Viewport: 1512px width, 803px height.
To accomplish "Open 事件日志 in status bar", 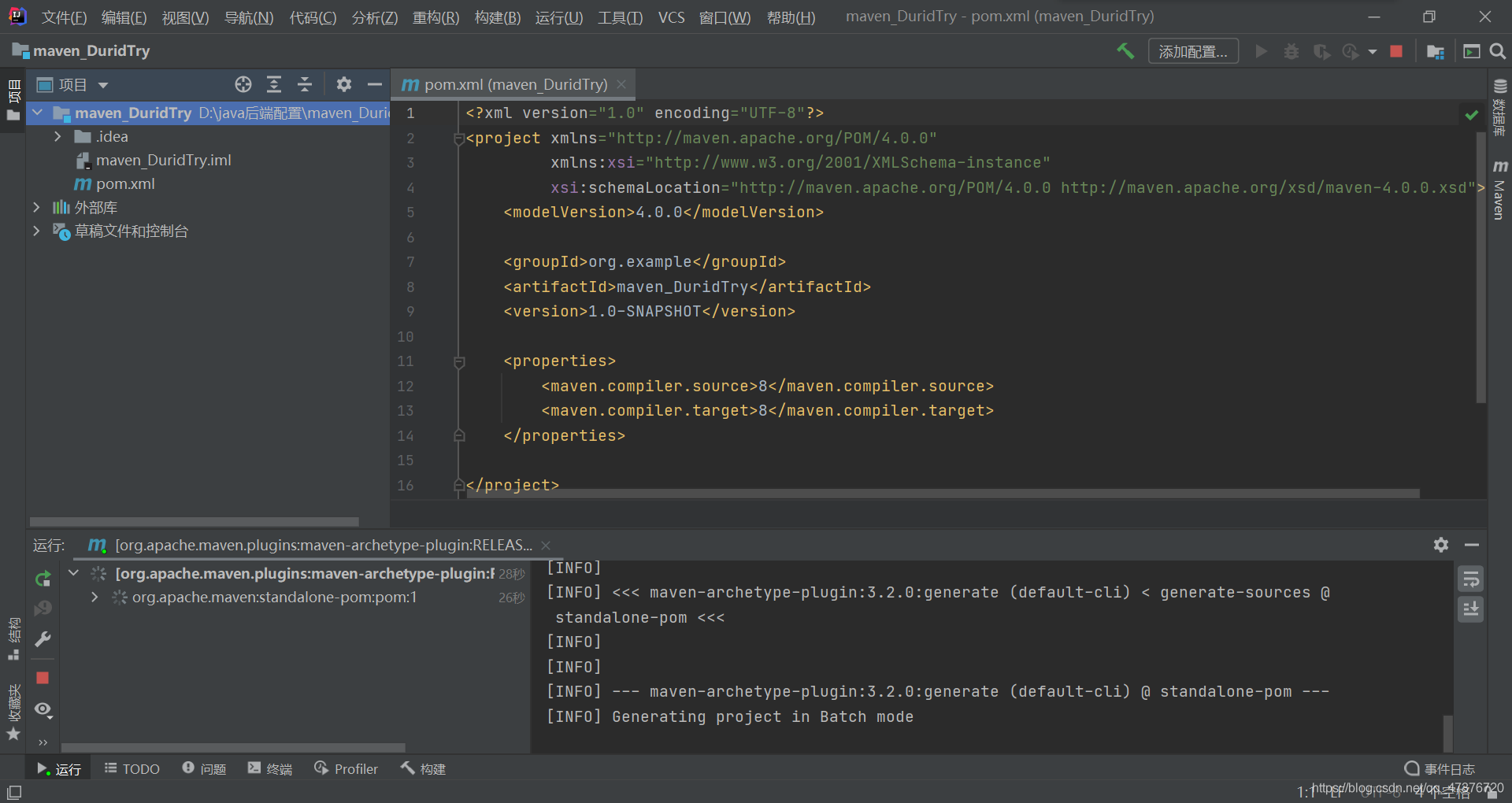I will tap(1440, 768).
